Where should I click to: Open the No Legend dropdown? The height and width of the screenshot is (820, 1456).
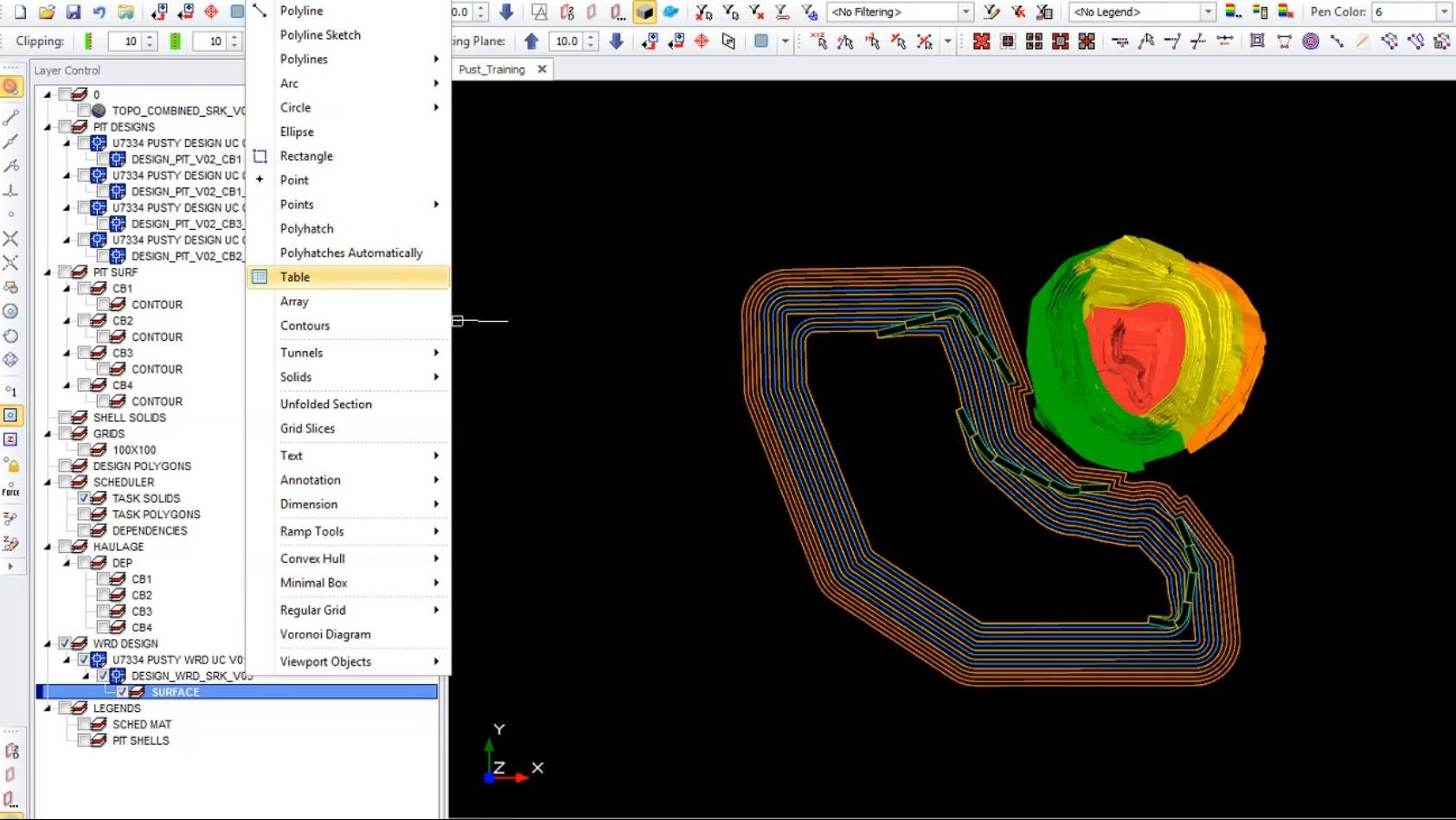[1208, 12]
